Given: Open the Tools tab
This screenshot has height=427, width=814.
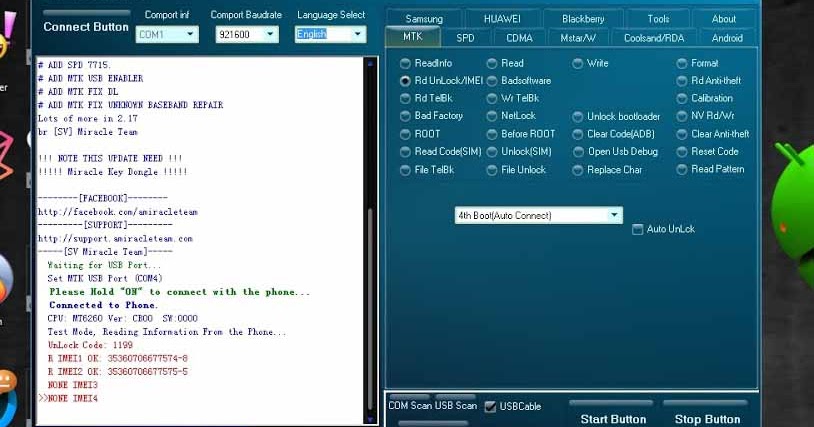Looking at the screenshot, I should point(658,19).
